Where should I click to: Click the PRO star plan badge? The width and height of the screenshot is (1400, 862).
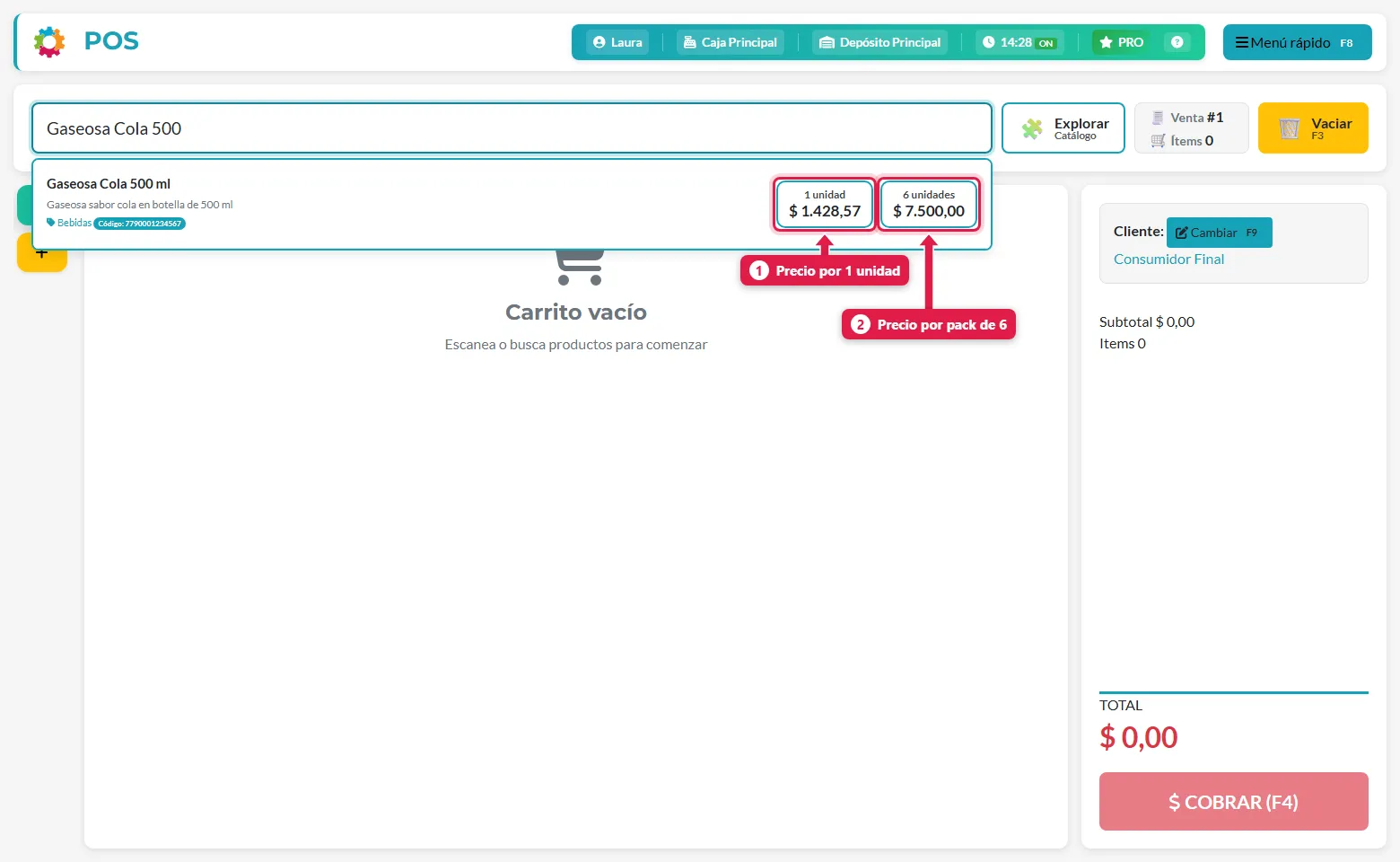coord(1121,42)
